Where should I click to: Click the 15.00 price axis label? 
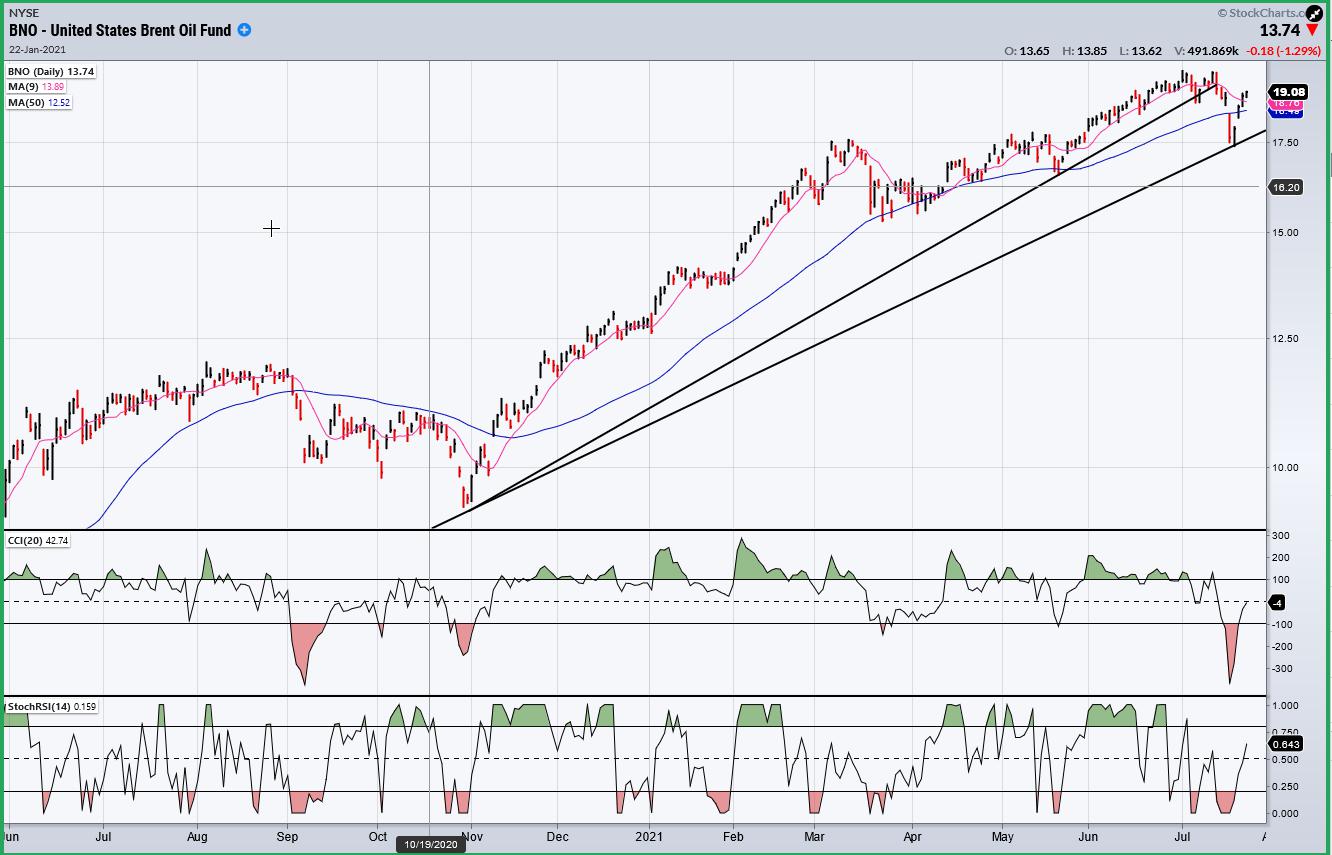click(x=1287, y=233)
